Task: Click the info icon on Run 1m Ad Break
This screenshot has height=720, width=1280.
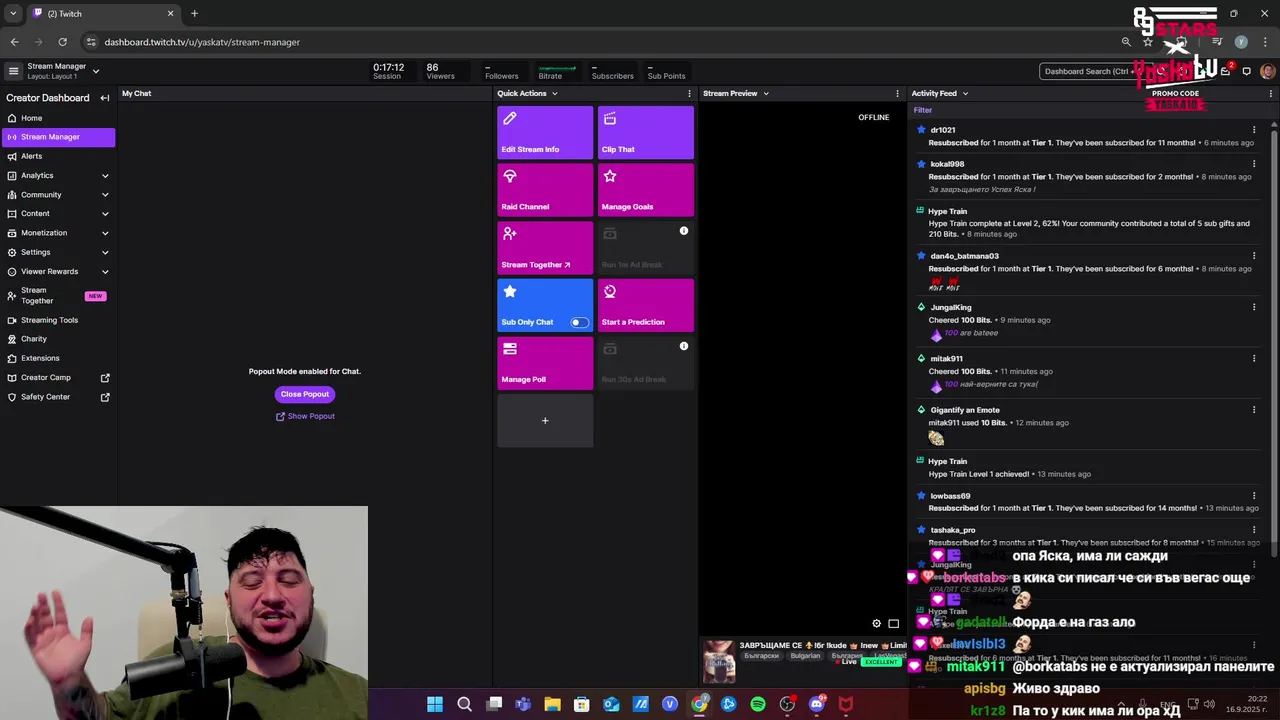Action: point(684,231)
